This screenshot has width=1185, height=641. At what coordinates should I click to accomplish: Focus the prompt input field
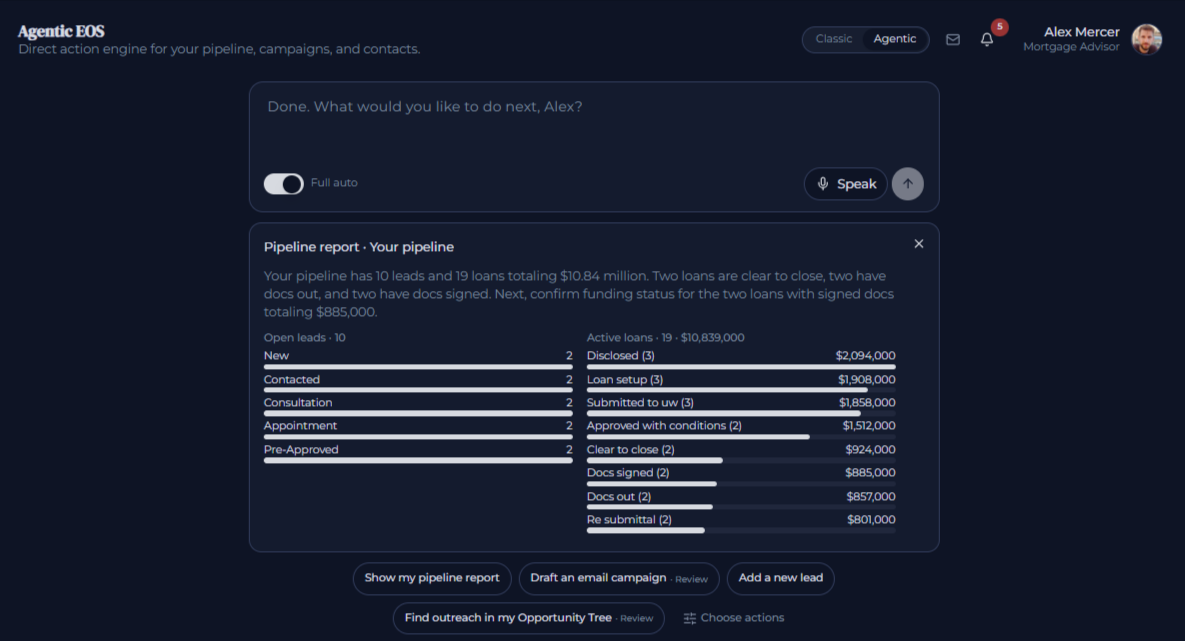(594, 125)
